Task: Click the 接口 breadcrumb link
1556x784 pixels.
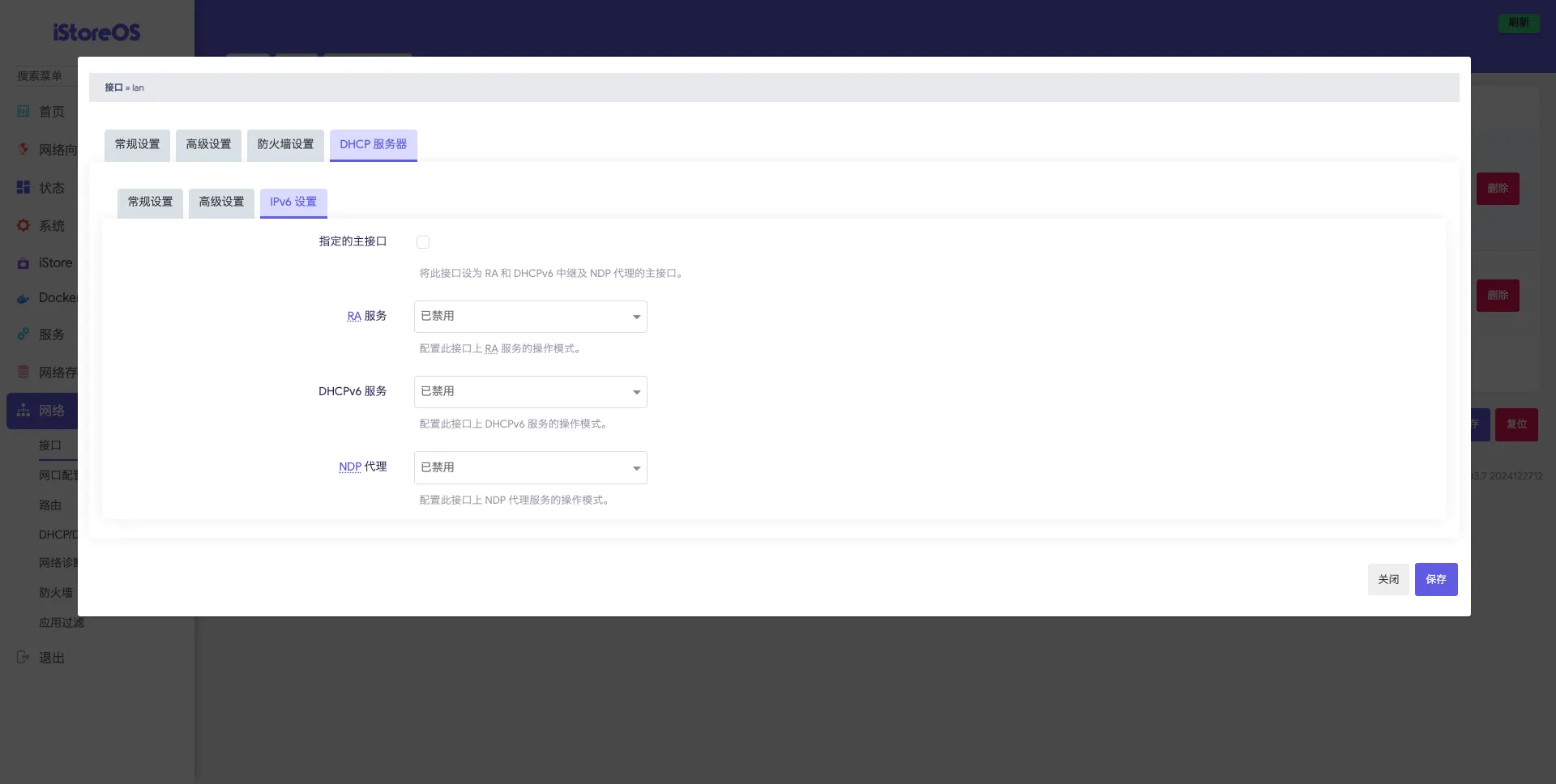Action: coord(113,87)
